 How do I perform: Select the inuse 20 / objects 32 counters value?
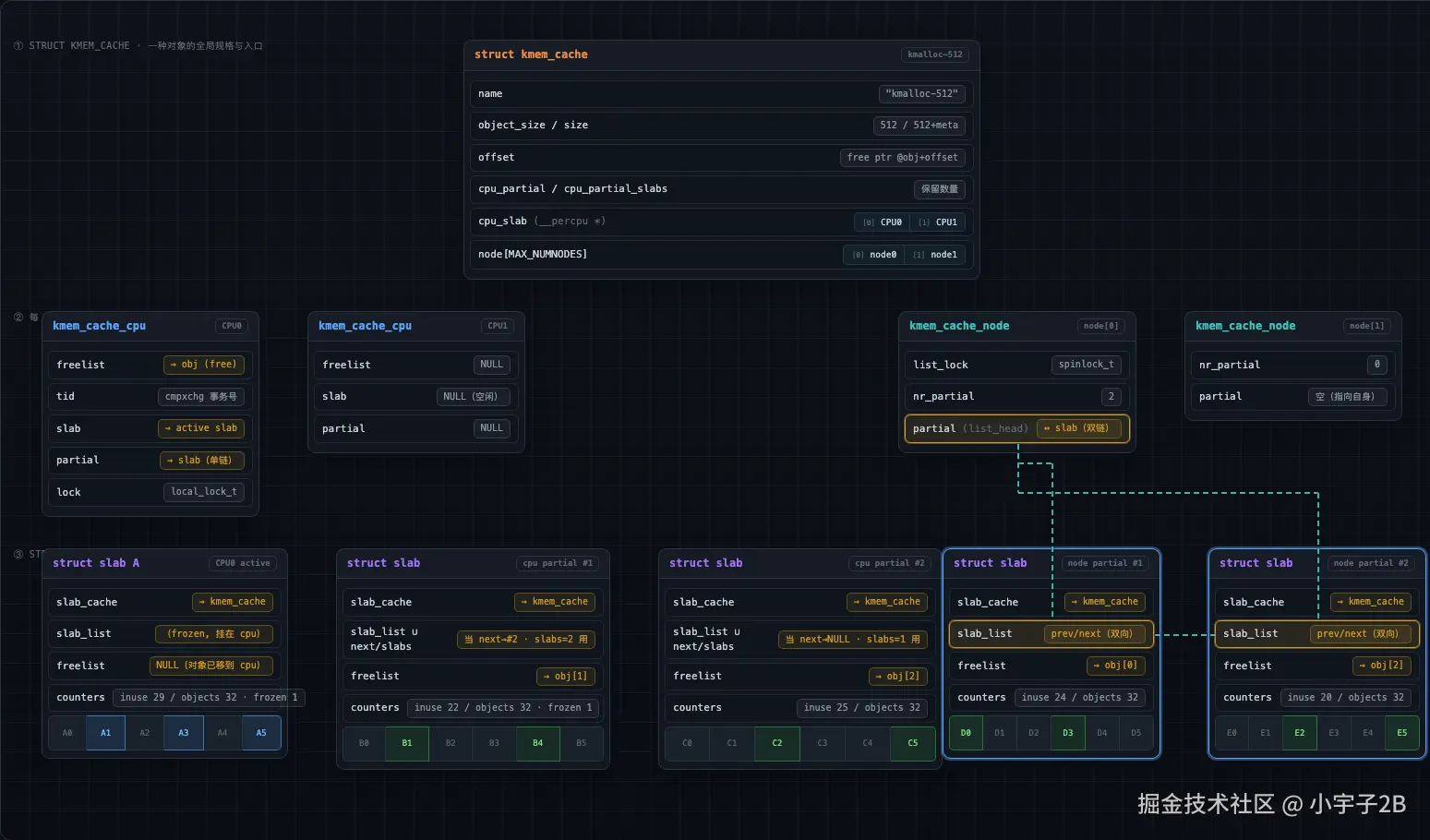[x=1346, y=698]
